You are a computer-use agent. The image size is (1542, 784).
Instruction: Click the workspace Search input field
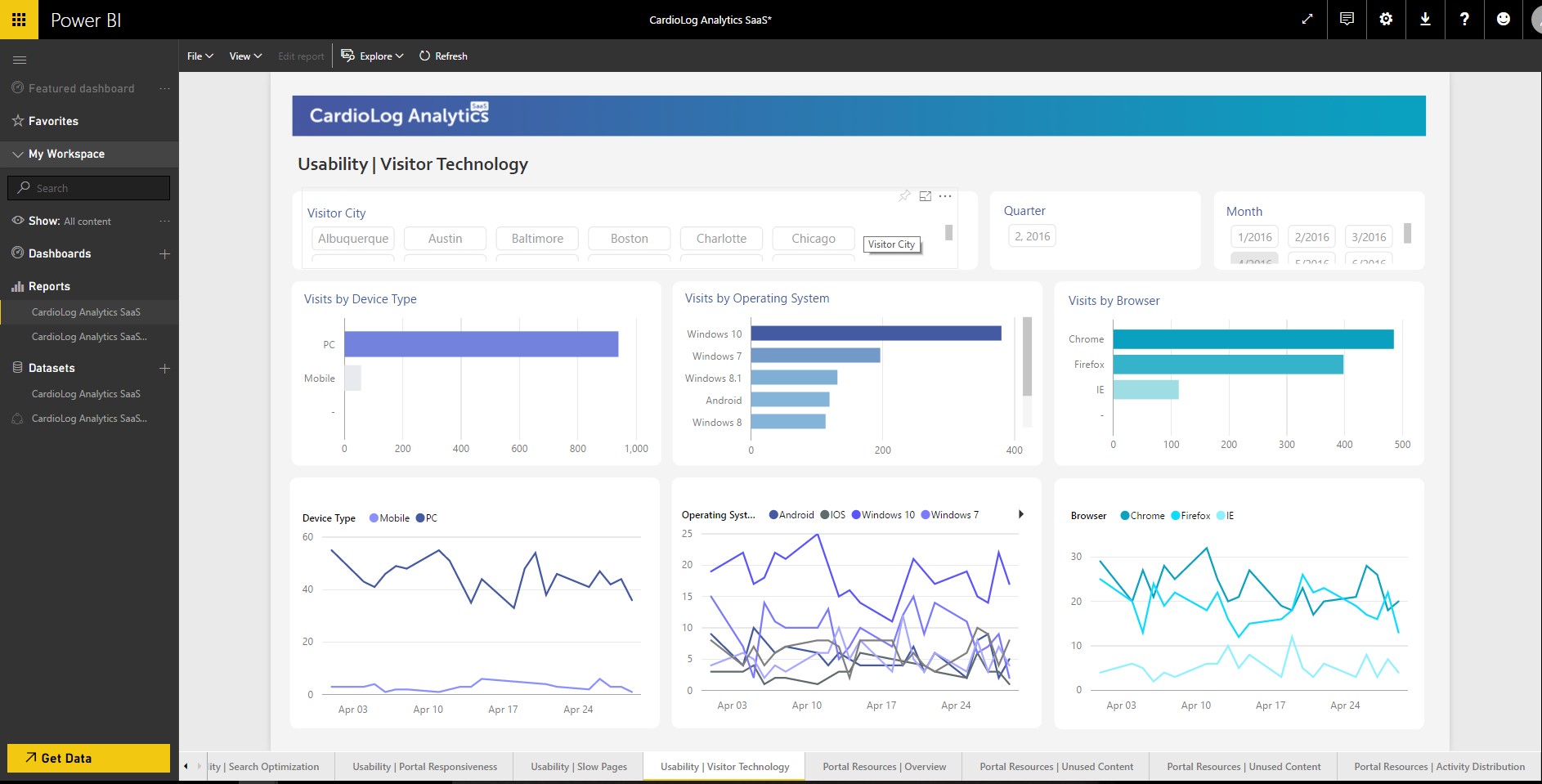(x=89, y=188)
